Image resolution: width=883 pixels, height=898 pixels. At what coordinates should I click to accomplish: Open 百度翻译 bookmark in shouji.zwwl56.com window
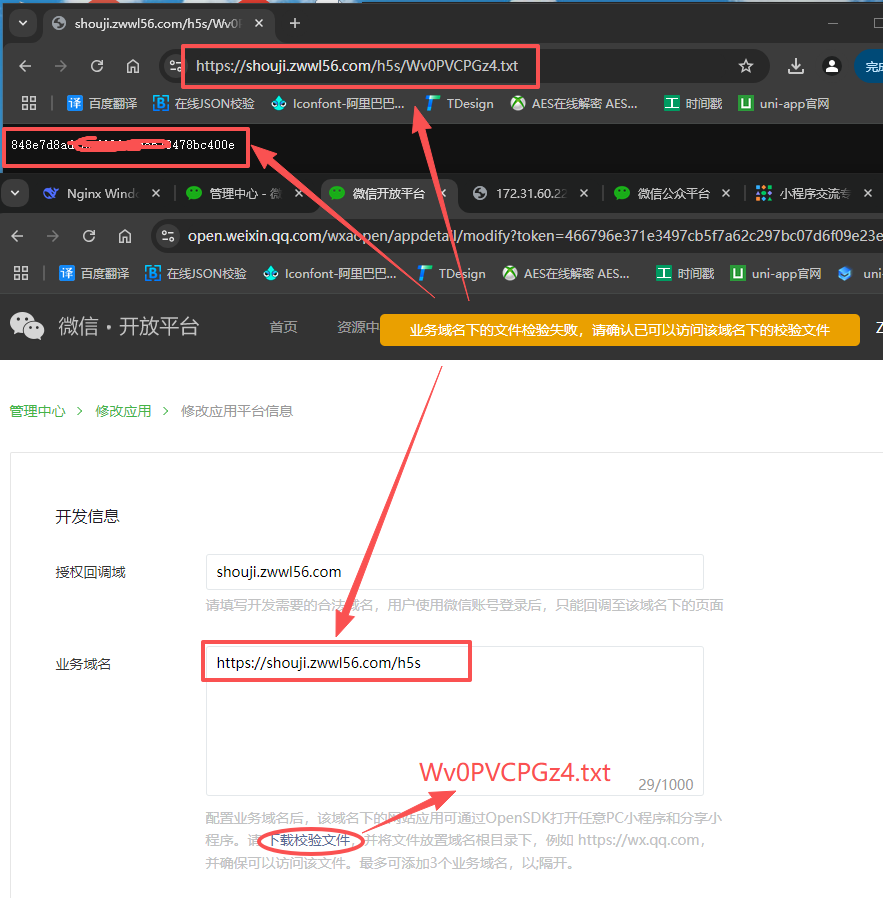click(102, 104)
